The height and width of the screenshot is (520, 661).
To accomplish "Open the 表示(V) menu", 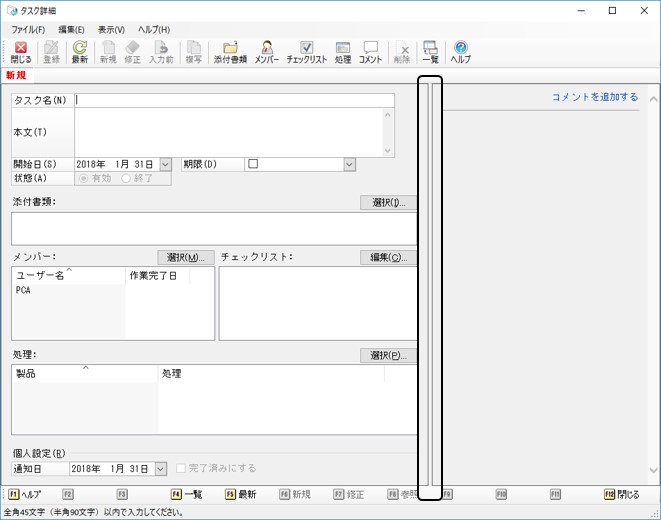I will (111, 30).
